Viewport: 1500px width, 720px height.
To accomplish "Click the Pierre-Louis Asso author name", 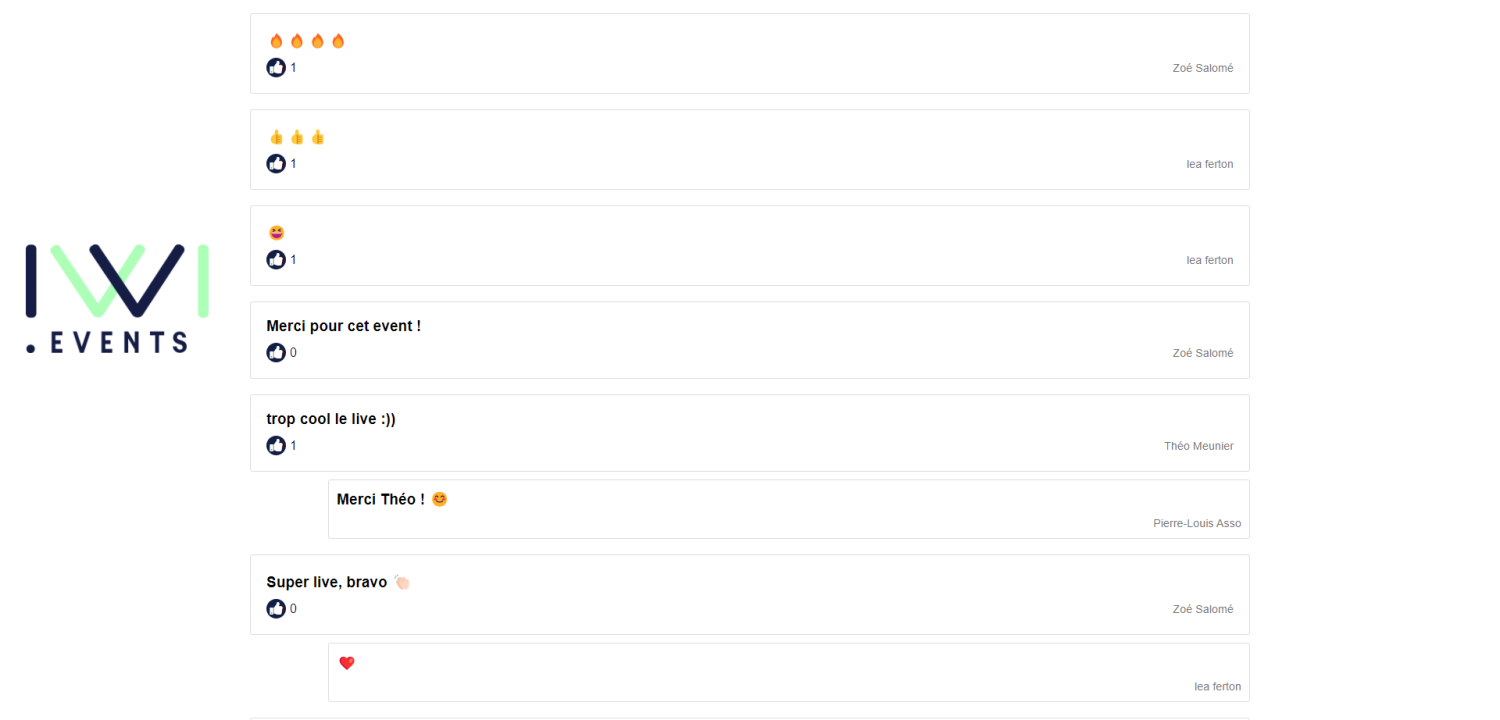I will tap(1197, 523).
